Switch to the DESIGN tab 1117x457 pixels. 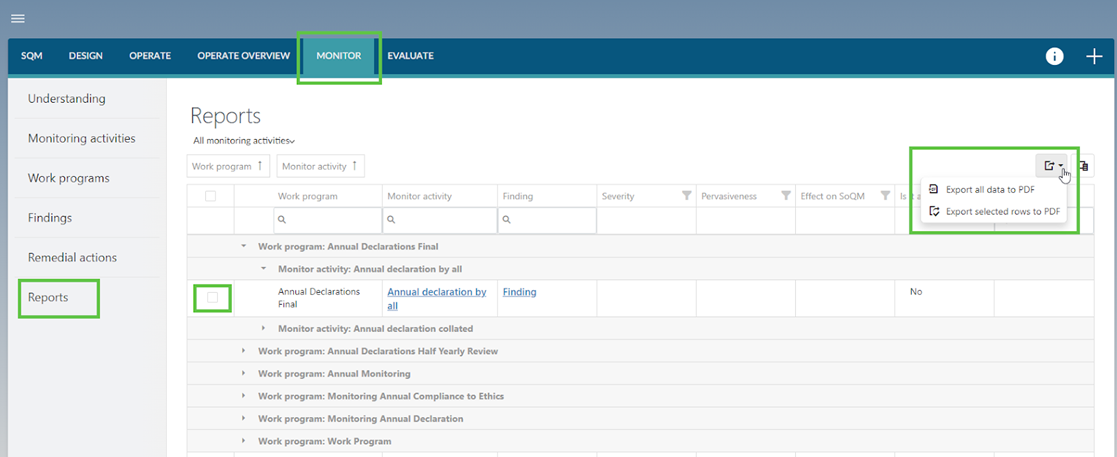(85, 56)
